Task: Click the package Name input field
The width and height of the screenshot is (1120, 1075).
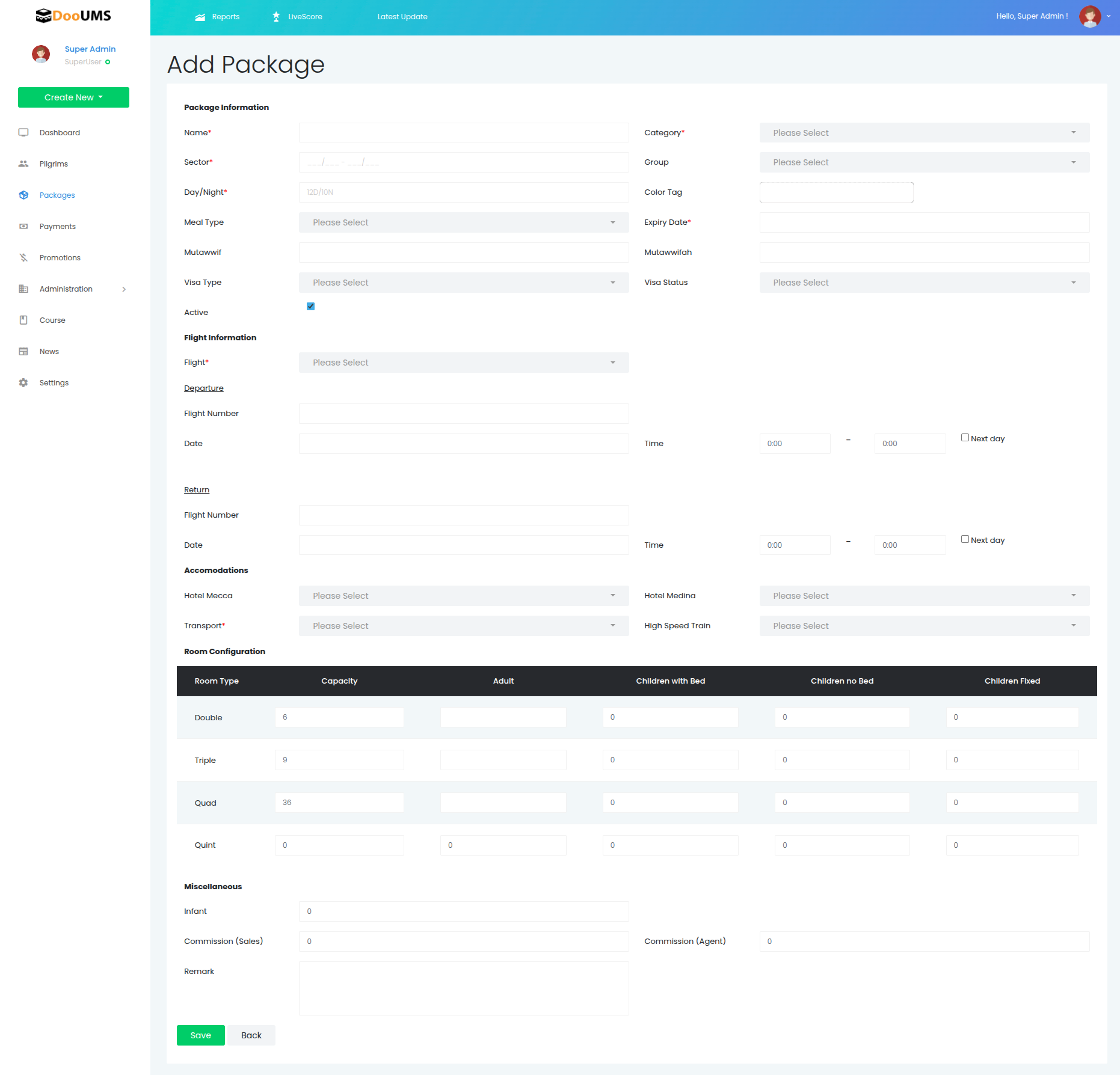Action: pyautogui.click(x=464, y=133)
